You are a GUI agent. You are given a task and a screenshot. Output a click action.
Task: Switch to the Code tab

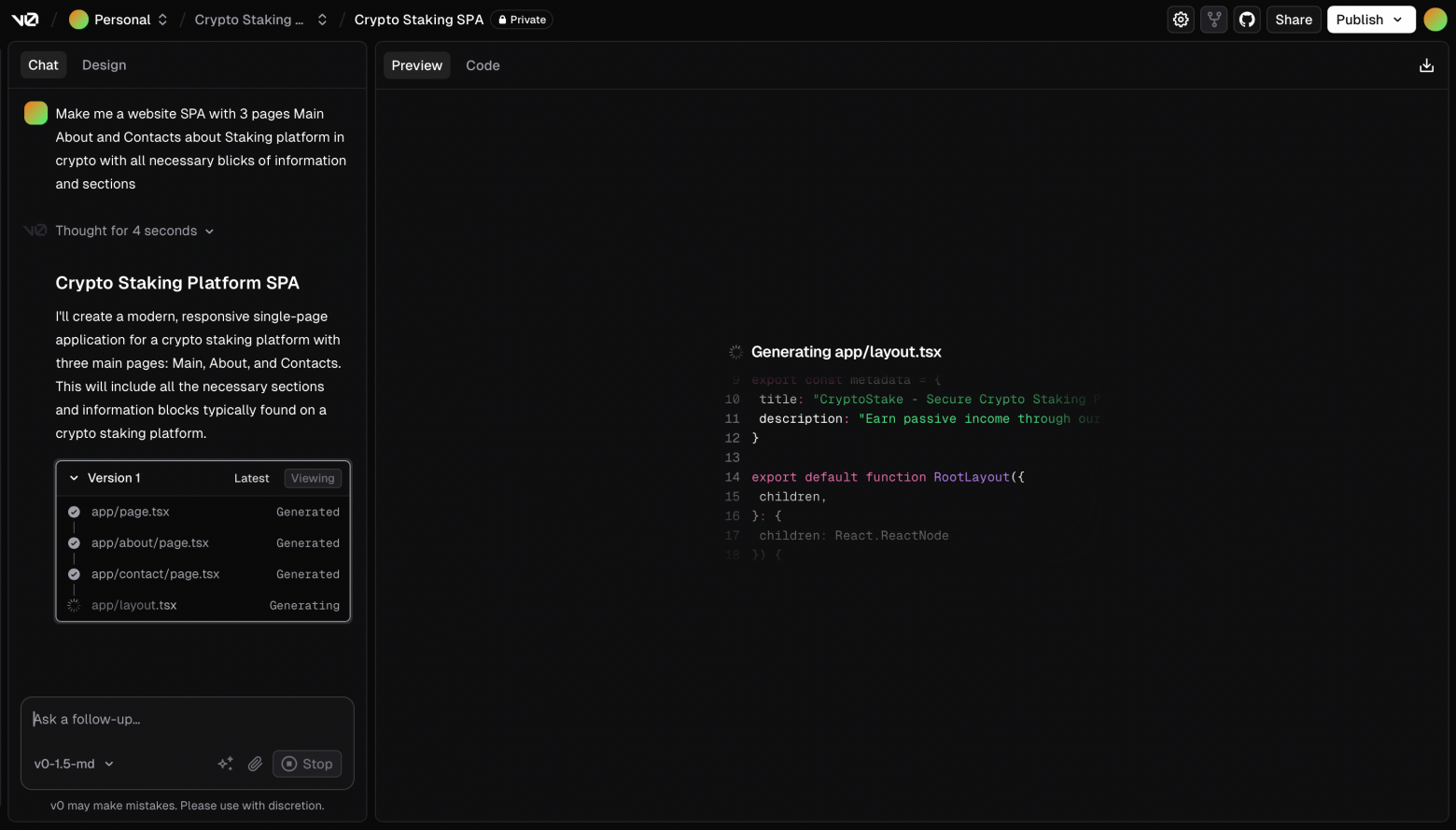(483, 64)
